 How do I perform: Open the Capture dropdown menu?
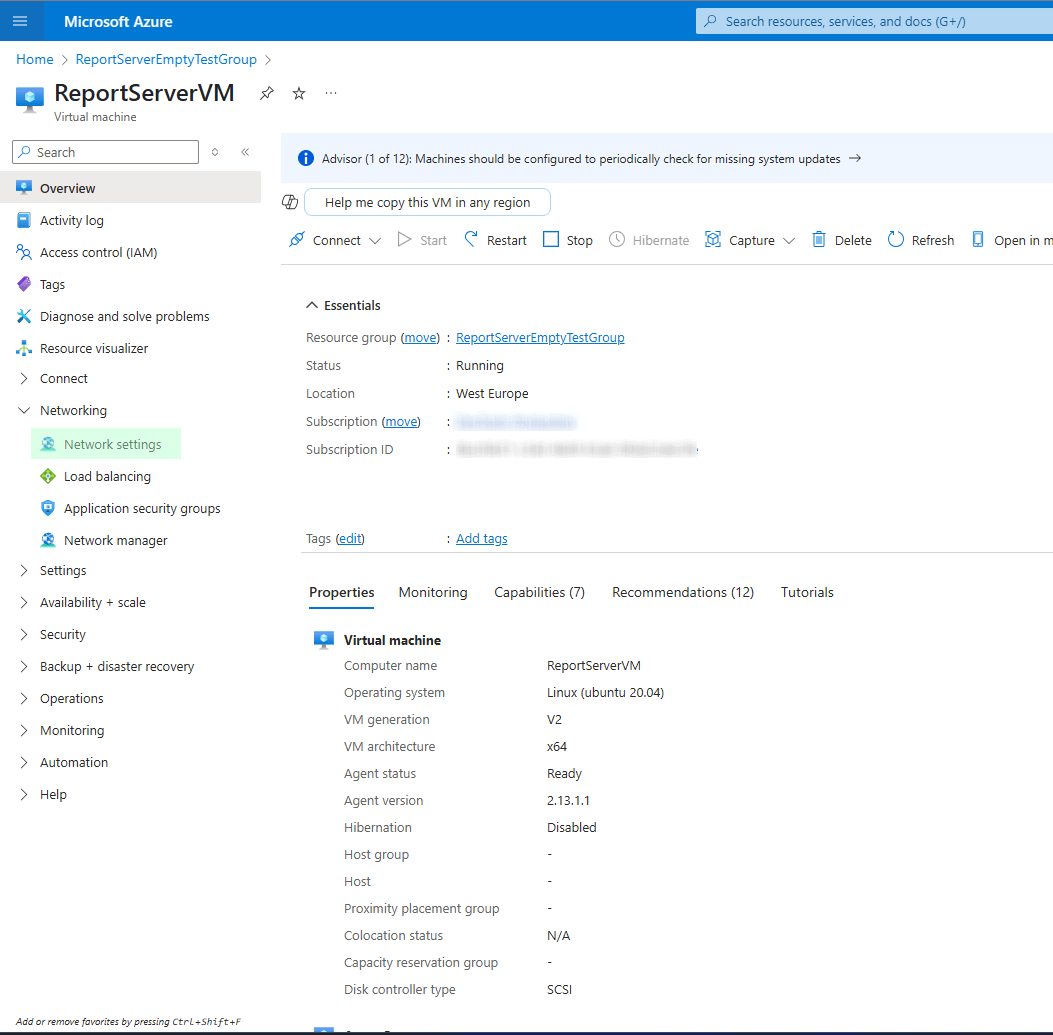click(x=789, y=241)
